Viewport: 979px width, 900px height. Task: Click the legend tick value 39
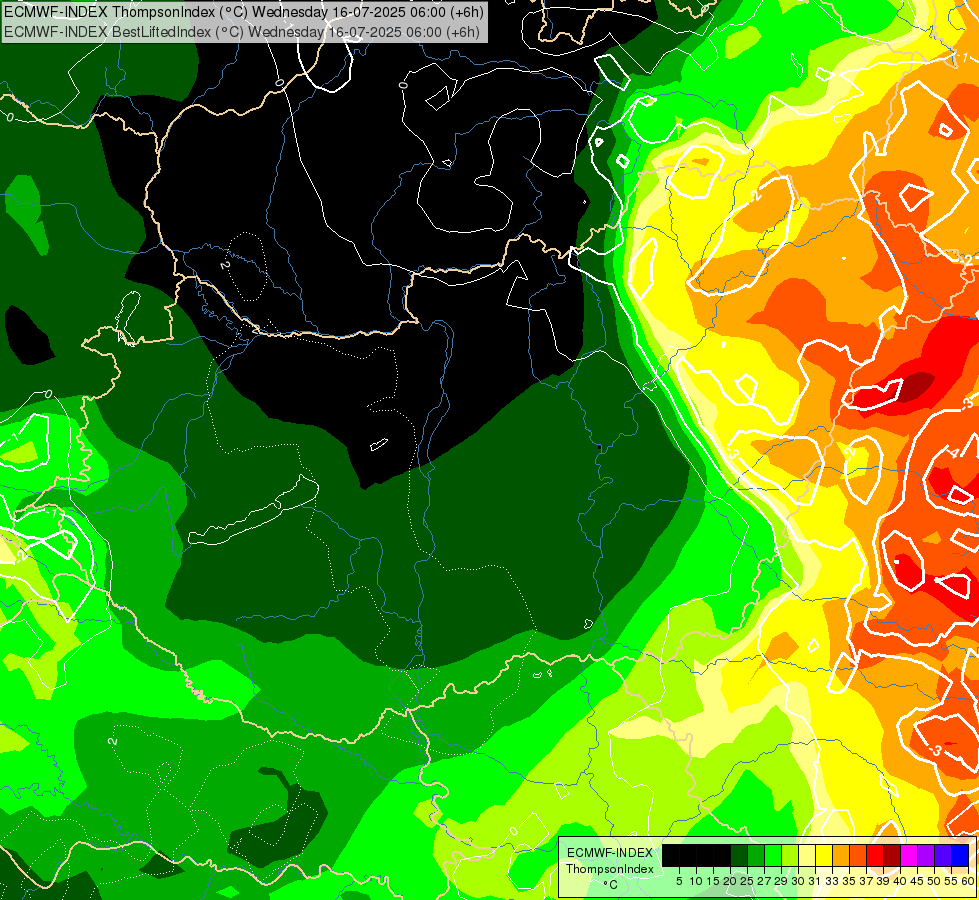tap(883, 881)
